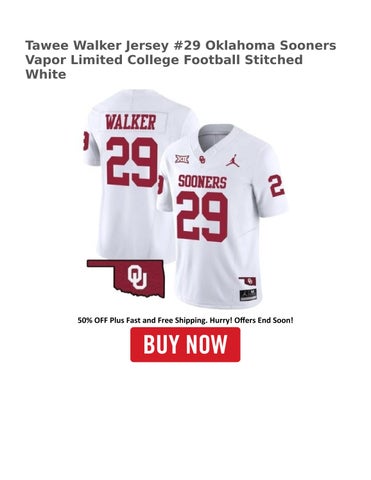The image size is (371, 480).
Task: Click the sleeve number on front jersey's sleeve
Action: 276,185
